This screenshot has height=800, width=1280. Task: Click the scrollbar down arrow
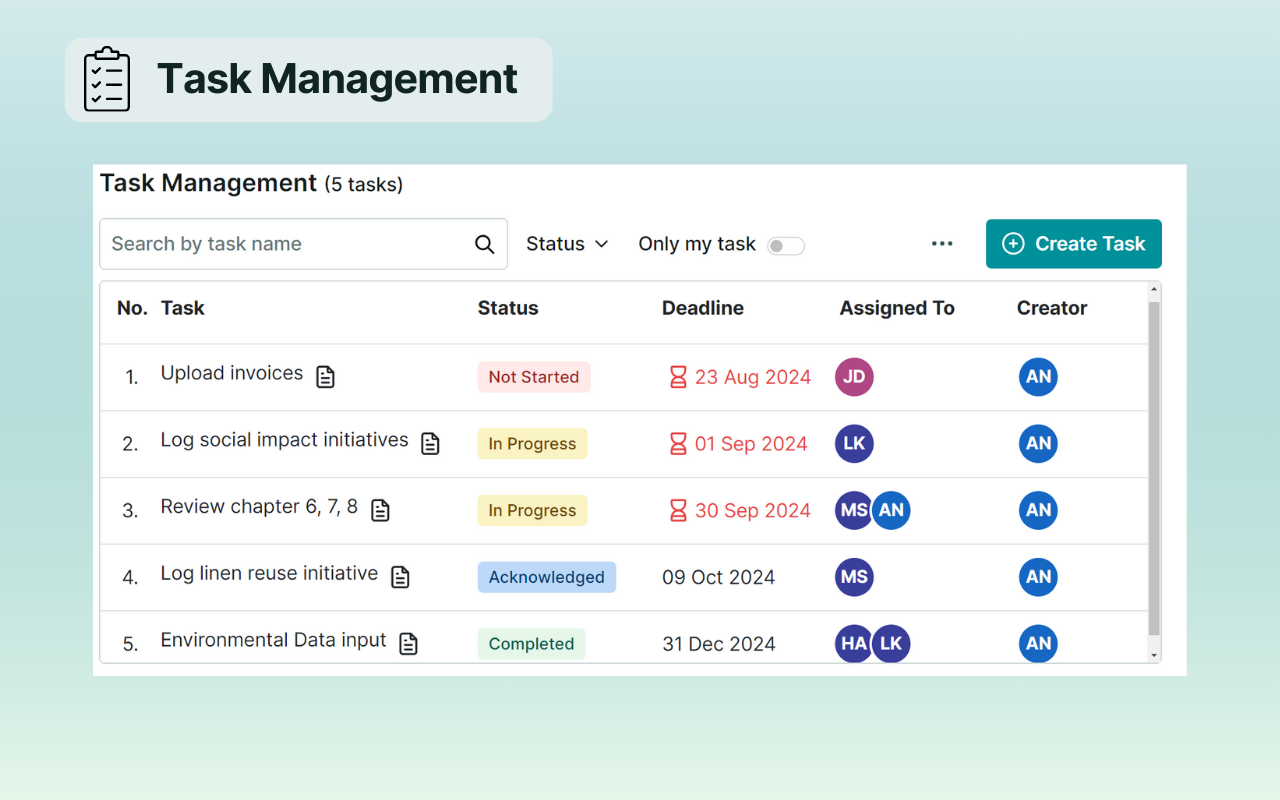(1154, 655)
